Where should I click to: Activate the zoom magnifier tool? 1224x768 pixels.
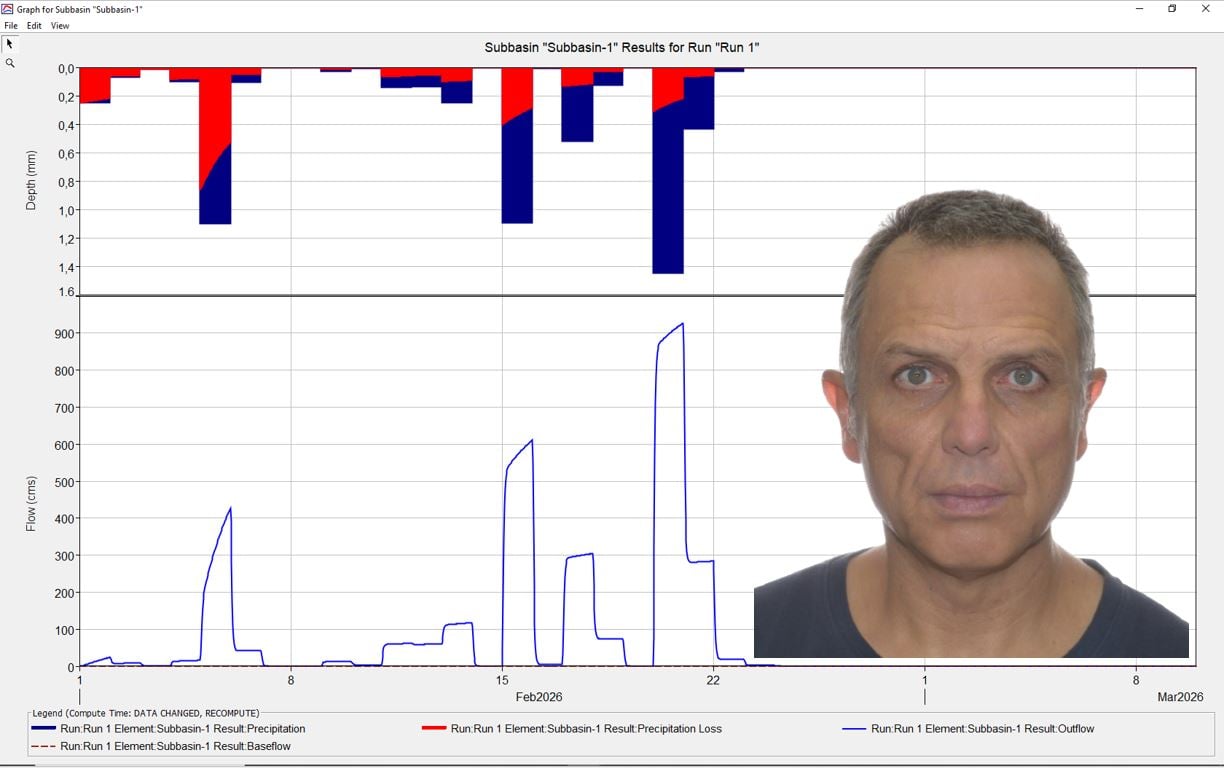pyautogui.click(x=10, y=63)
